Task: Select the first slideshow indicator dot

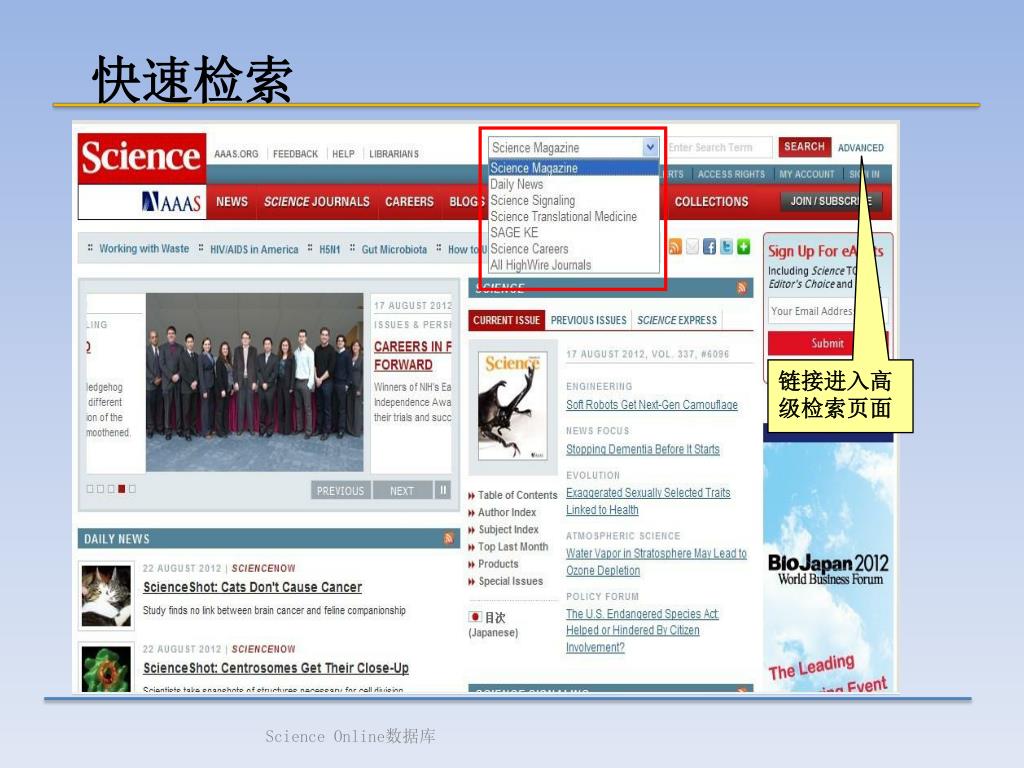Action: click(x=90, y=488)
